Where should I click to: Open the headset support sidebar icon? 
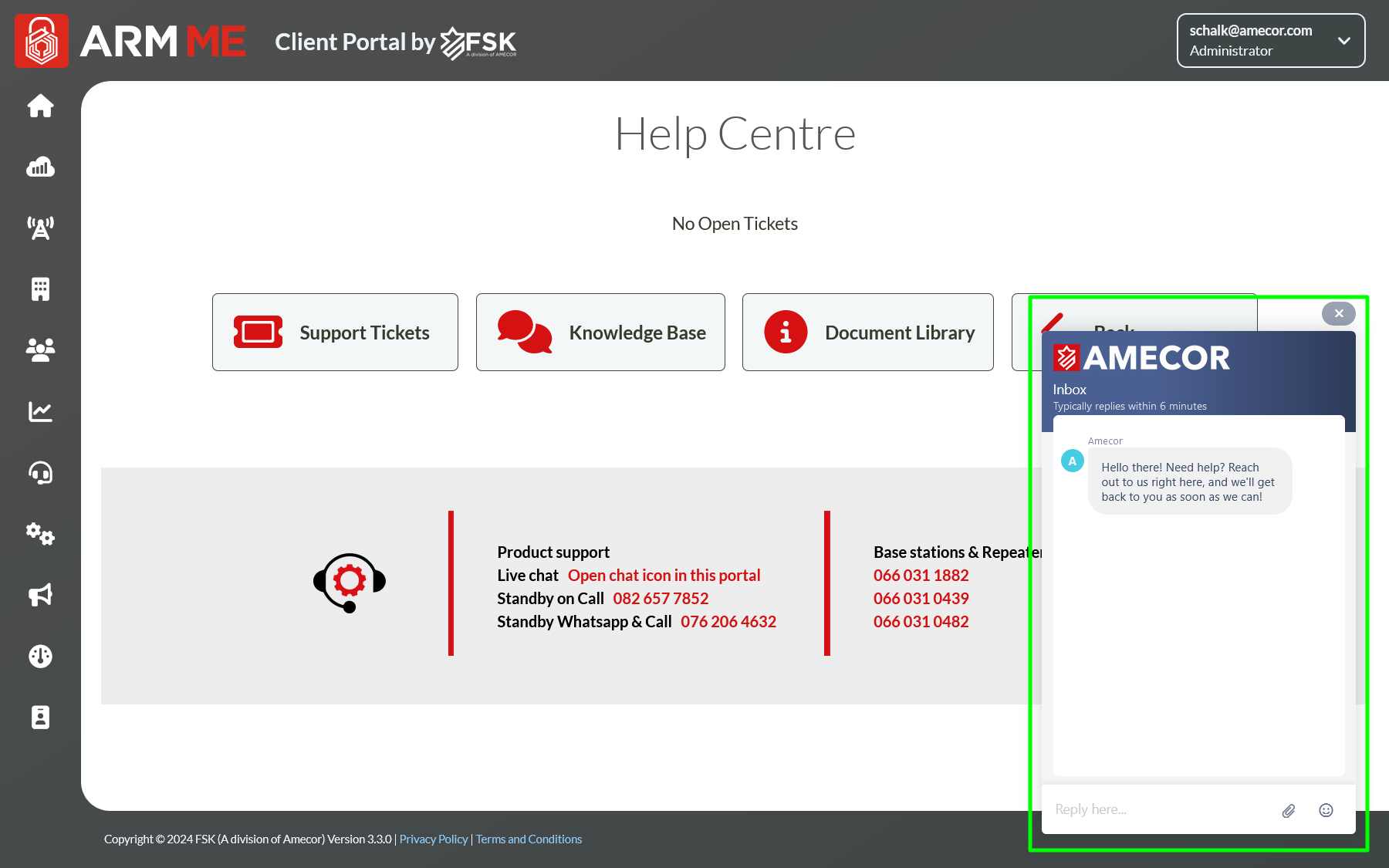(x=40, y=473)
